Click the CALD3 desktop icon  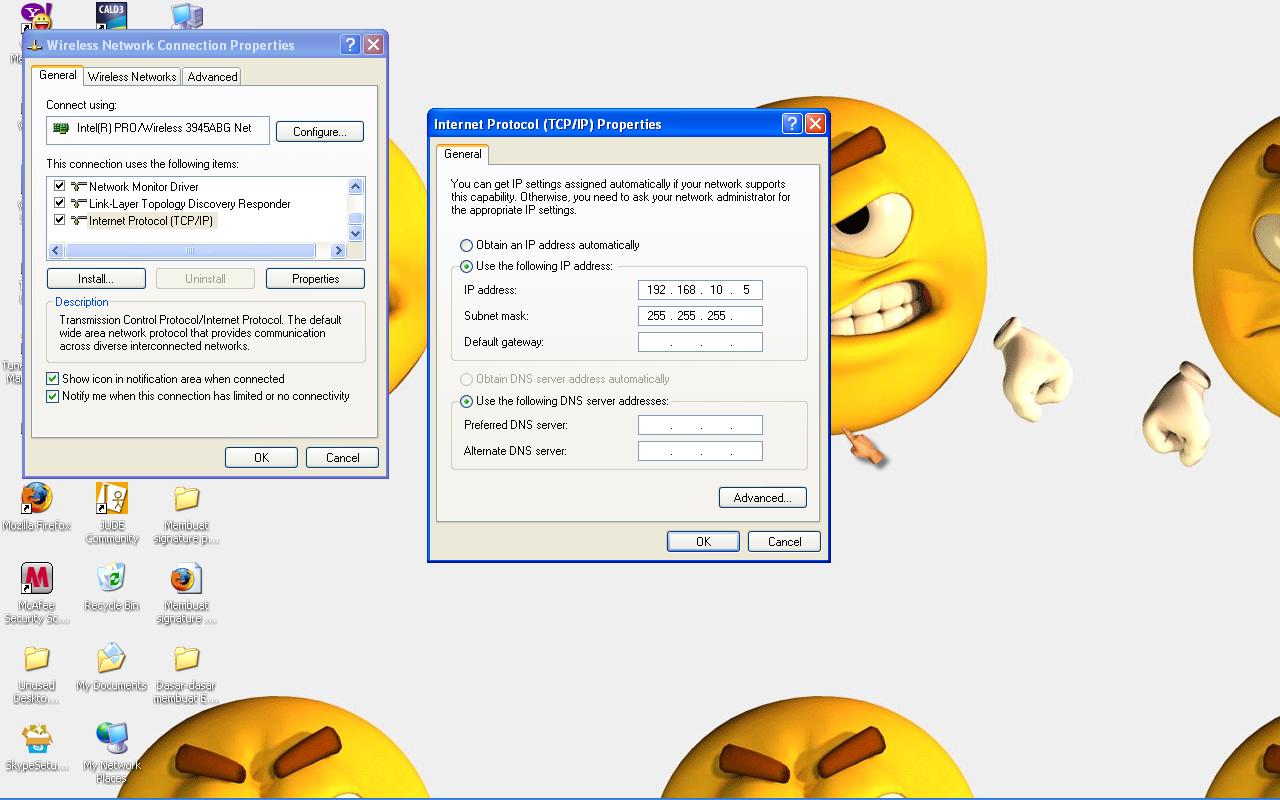112,15
